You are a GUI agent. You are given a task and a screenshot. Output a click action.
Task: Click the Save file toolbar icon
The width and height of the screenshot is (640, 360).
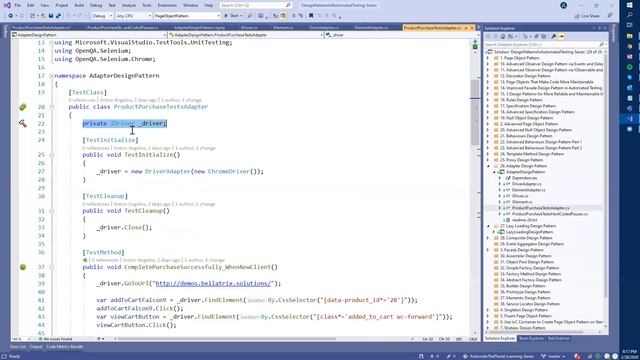pyautogui.click(x=51, y=16)
